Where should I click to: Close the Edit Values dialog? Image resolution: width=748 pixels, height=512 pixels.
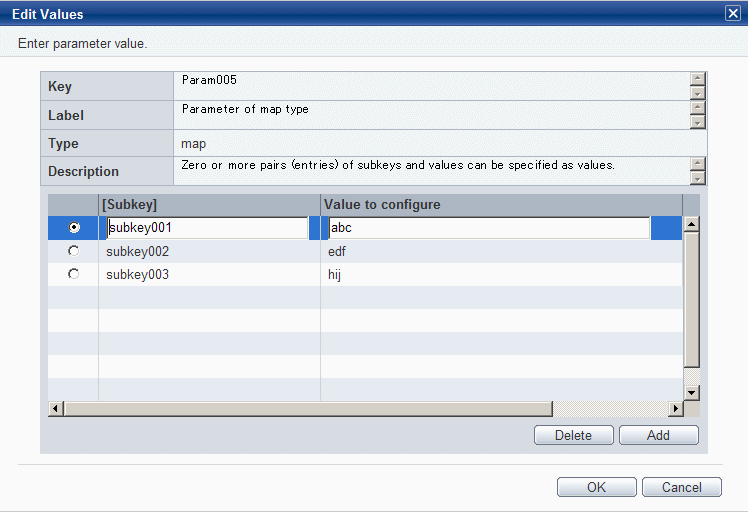pos(733,13)
